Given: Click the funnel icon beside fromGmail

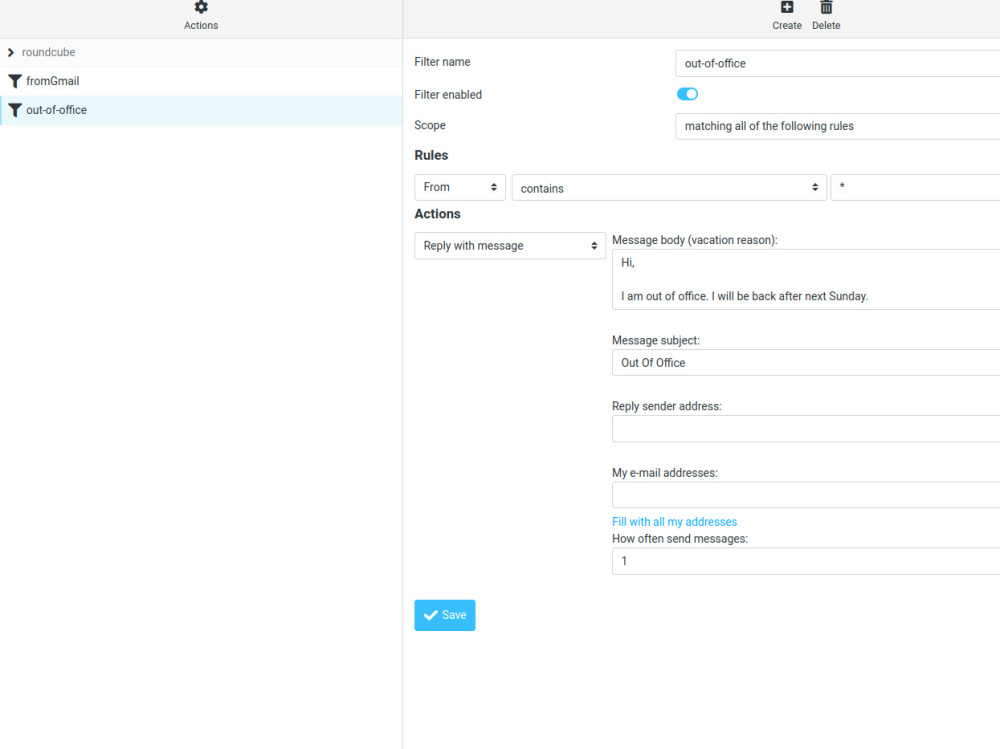Looking at the screenshot, I should coord(14,81).
